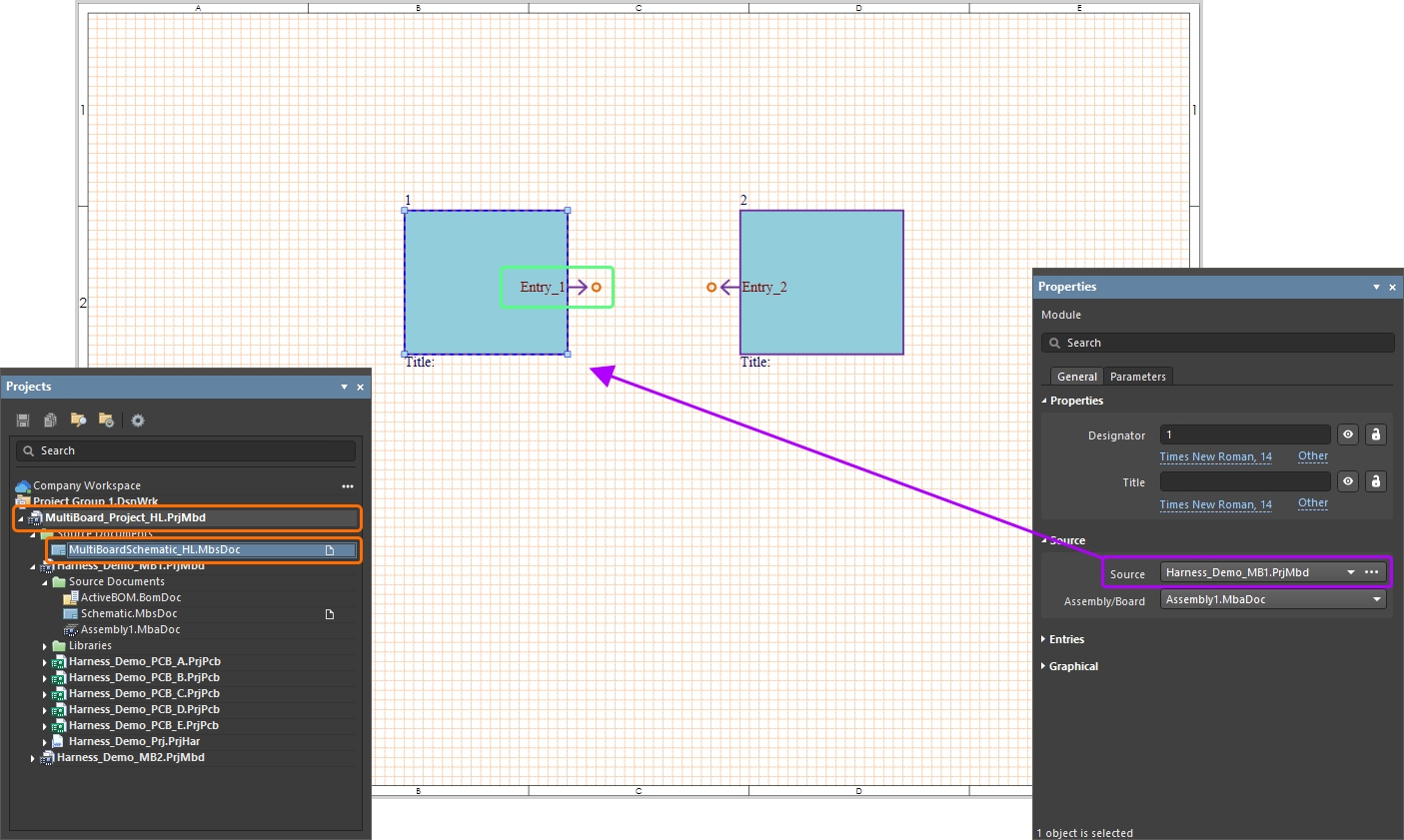The width and height of the screenshot is (1404, 840).
Task: Browse source with the ellipsis button
Action: [1372, 572]
